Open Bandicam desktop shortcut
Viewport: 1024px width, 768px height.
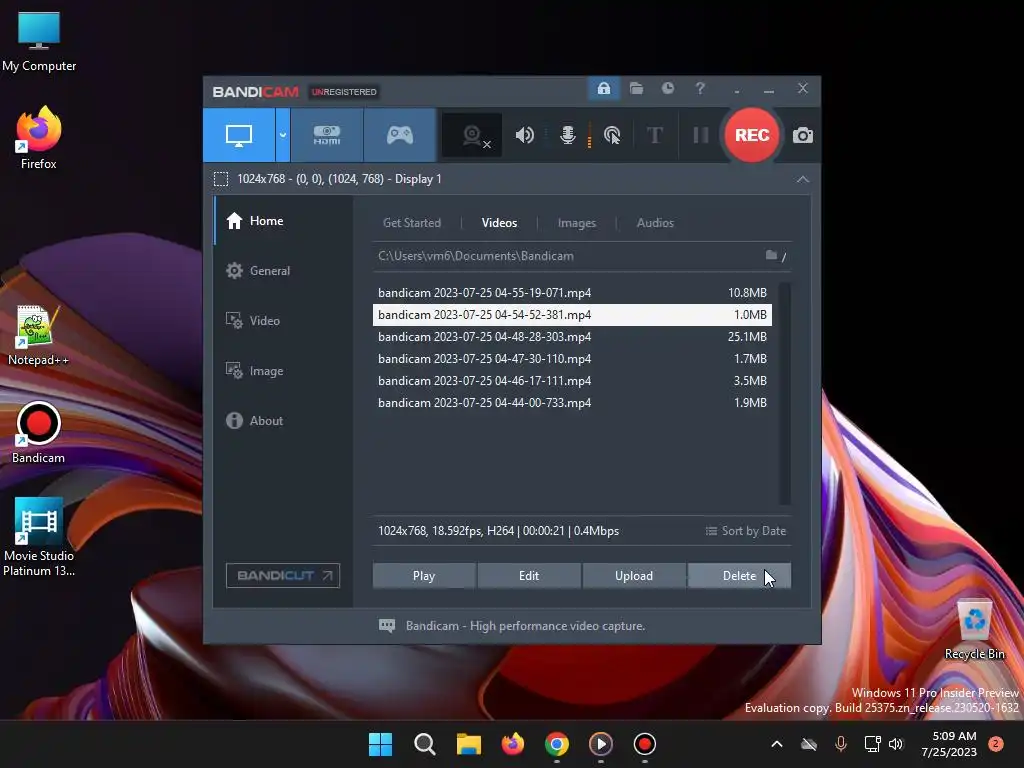pos(38,432)
